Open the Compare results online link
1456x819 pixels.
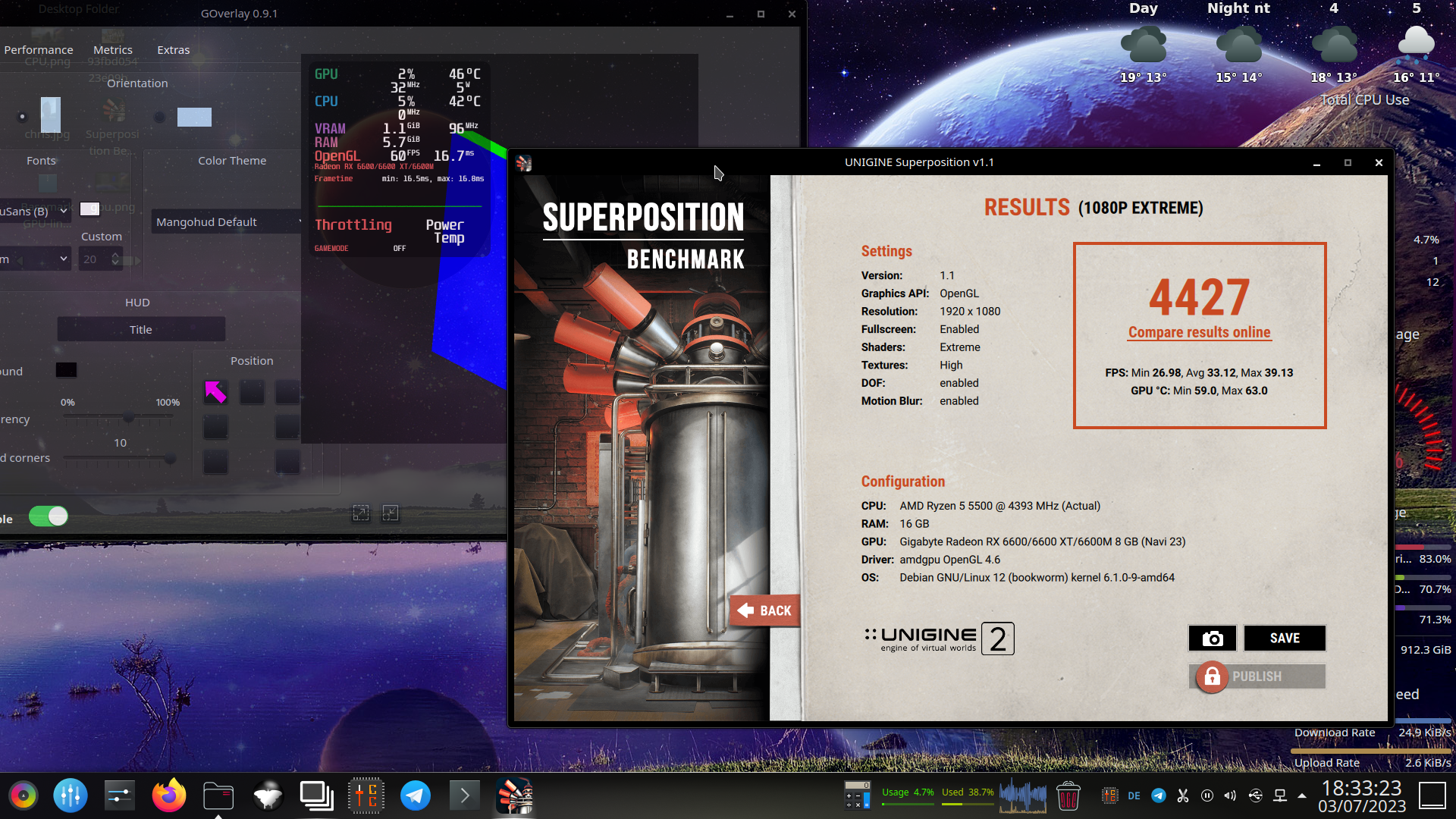pos(1199,332)
